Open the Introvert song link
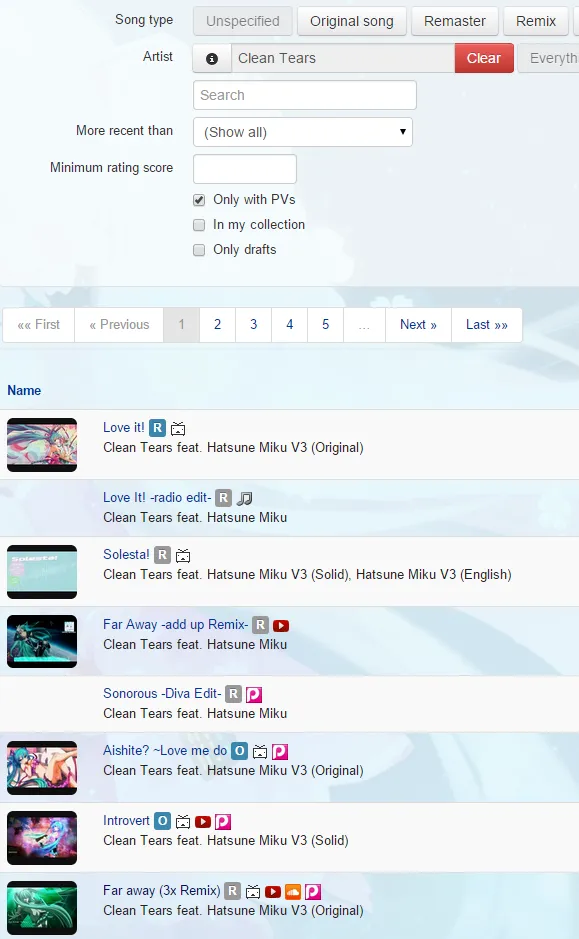Viewport: 579px width, 939px height. click(x=126, y=821)
